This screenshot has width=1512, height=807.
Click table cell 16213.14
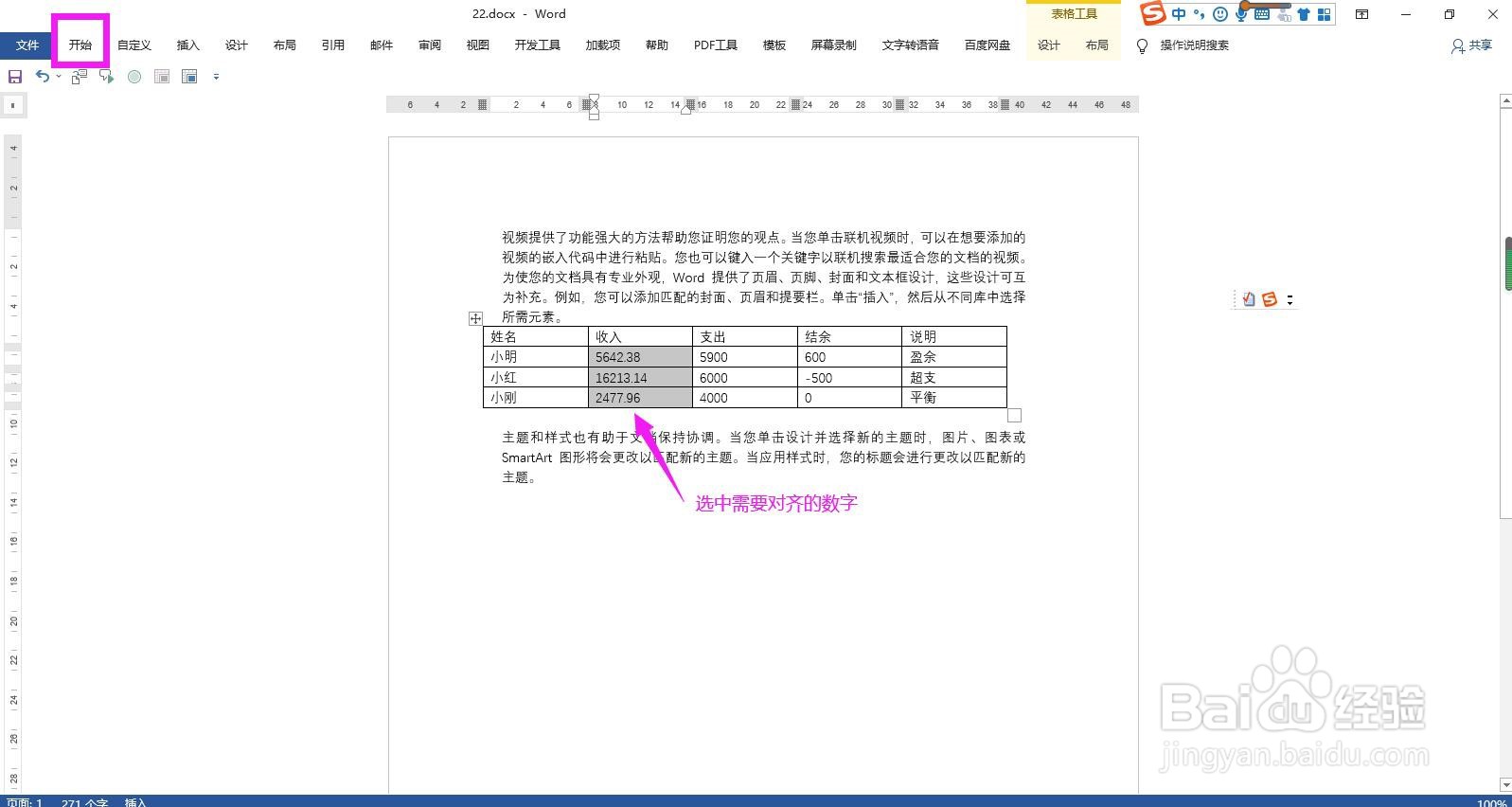[x=640, y=377]
